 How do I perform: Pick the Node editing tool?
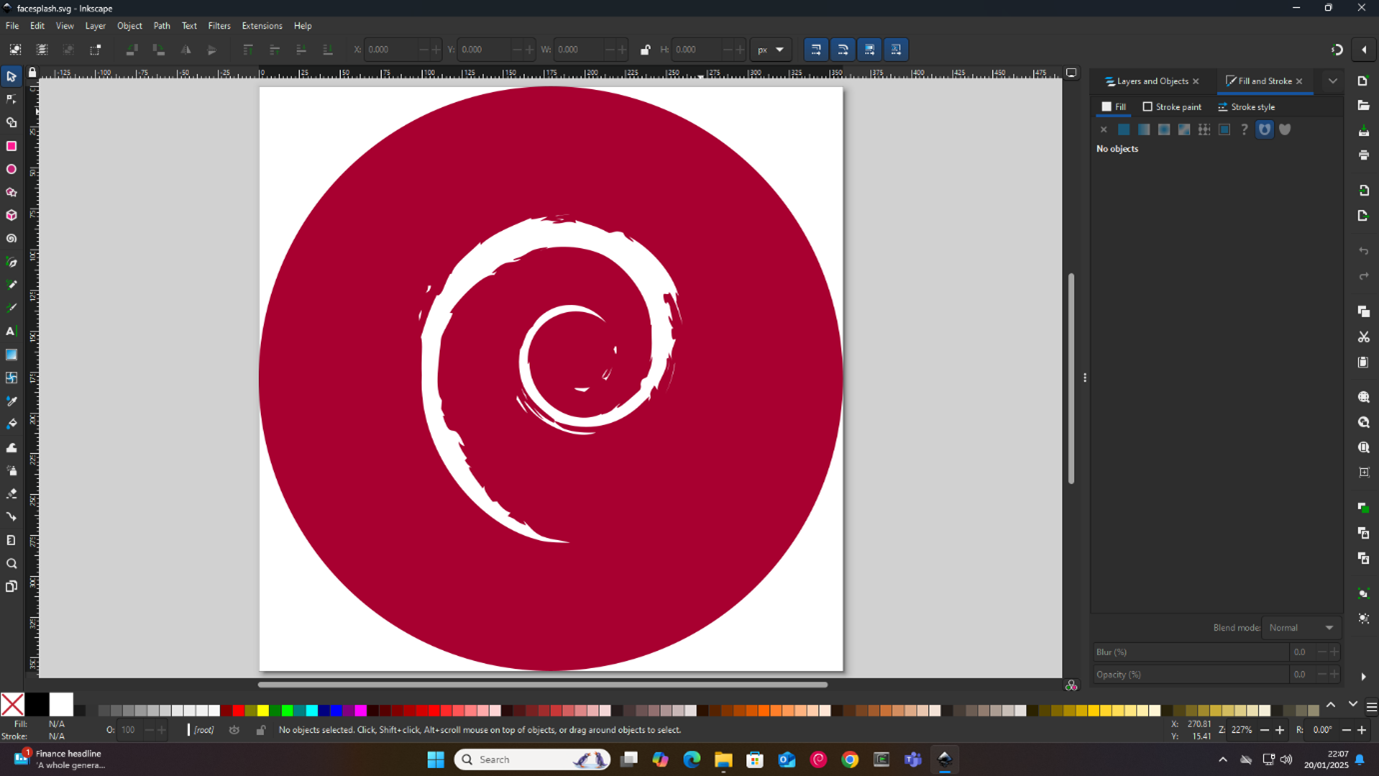click(12, 99)
